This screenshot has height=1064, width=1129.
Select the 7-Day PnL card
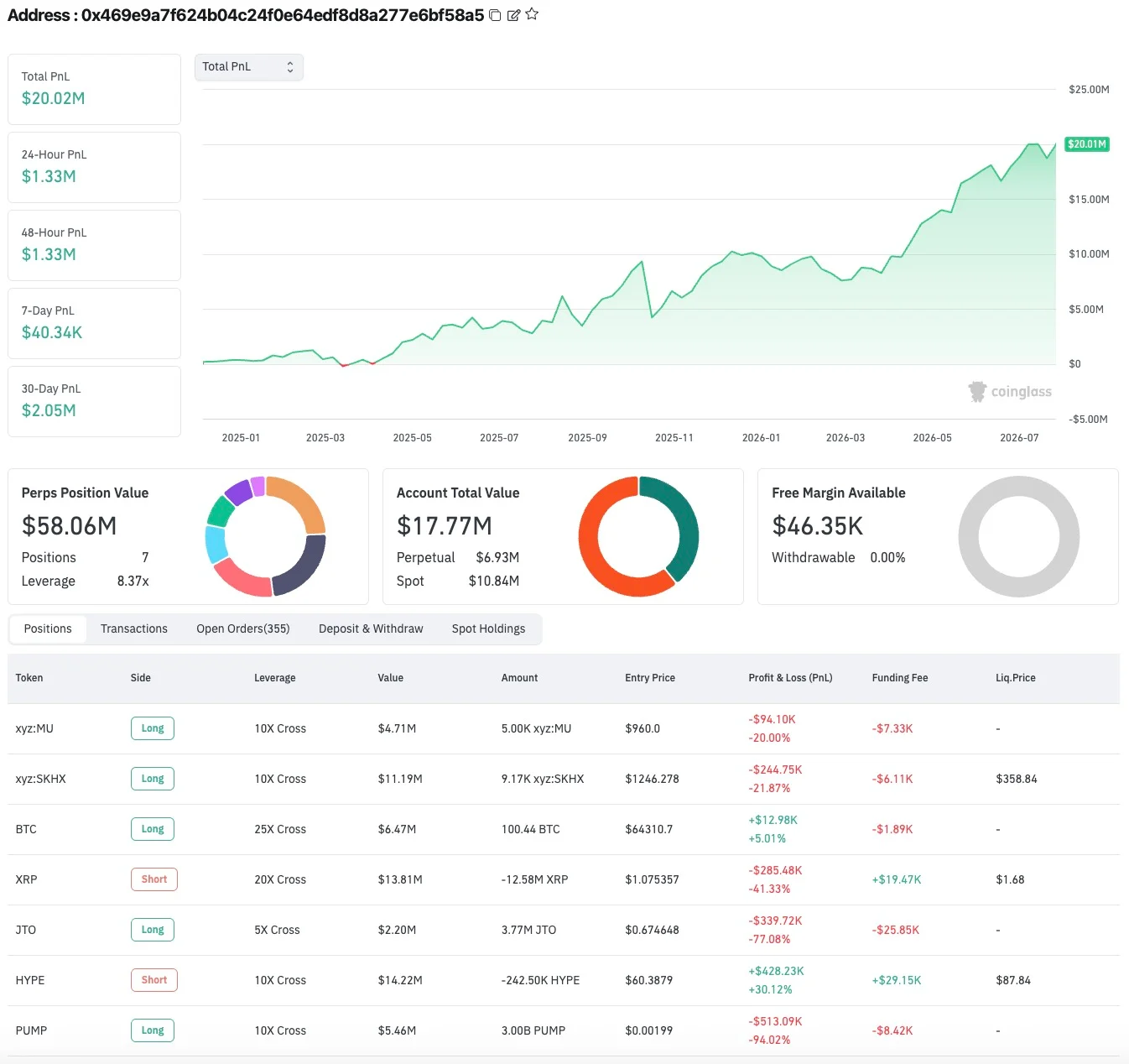(94, 323)
